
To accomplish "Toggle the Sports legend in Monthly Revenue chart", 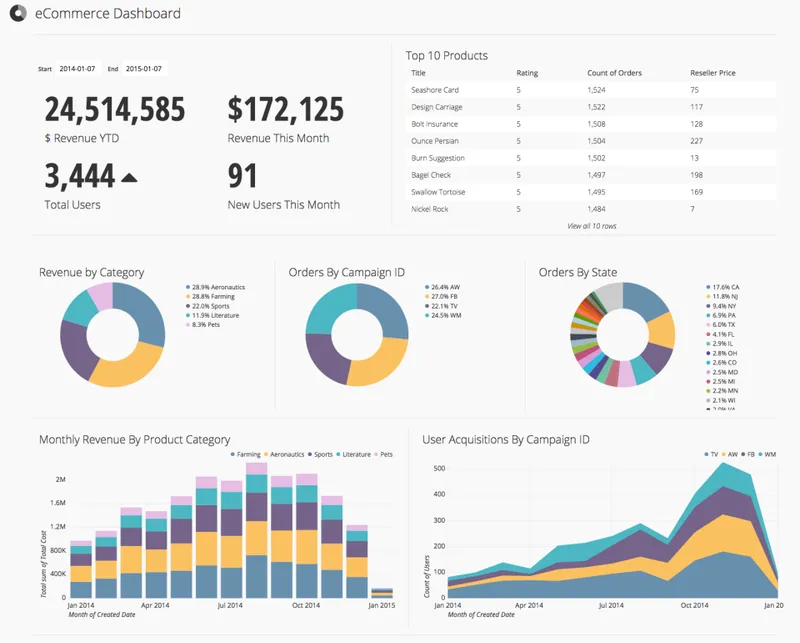I will coord(320,454).
